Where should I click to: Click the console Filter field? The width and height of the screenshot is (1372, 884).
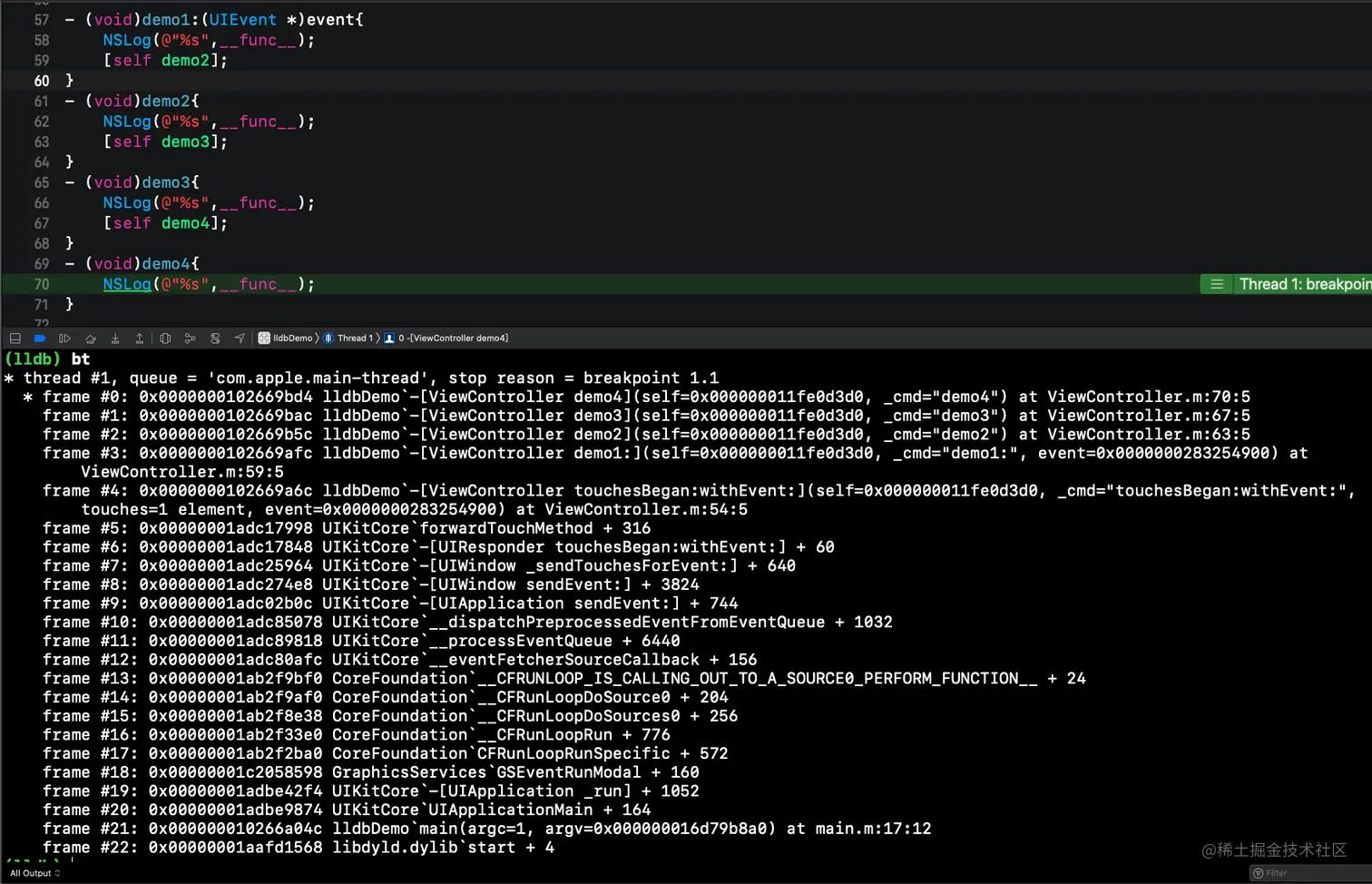(x=1311, y=873)
